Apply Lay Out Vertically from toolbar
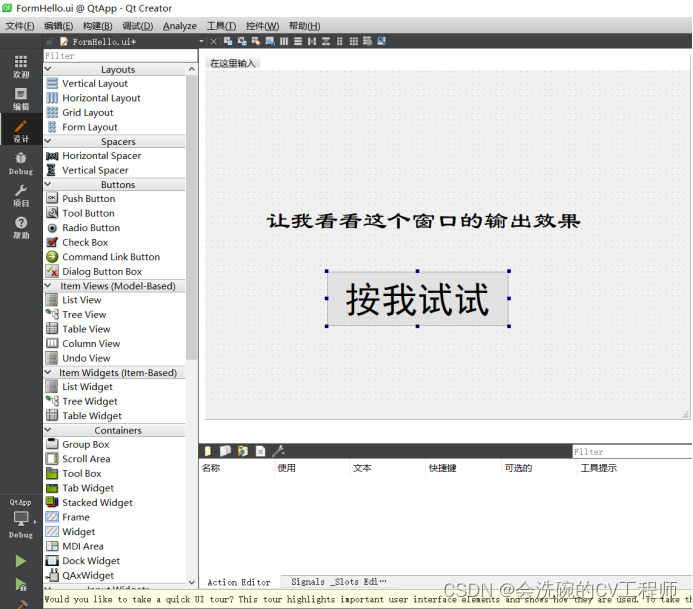Screen dimensions: 693x609 [x=298, y=41]
